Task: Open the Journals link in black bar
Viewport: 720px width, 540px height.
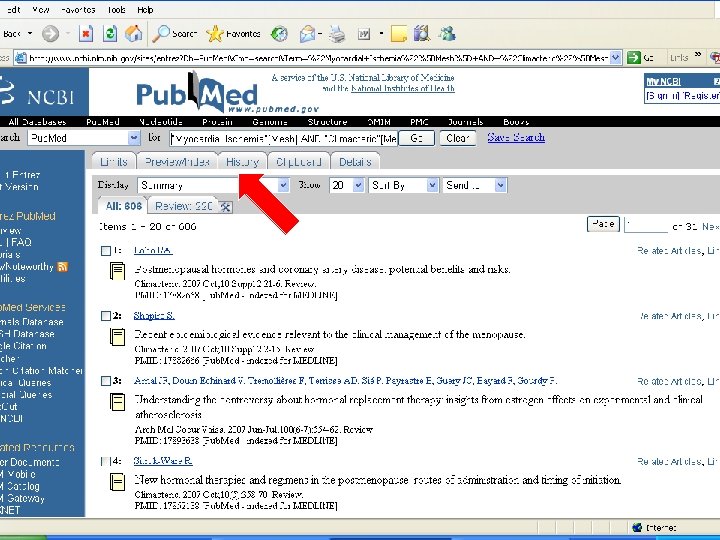Action: pos(465,122)
